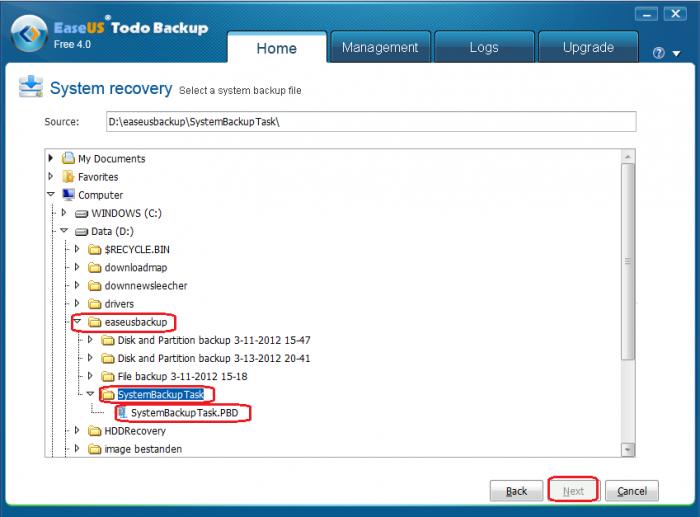Viewport: 700px width, 517px height.
Task: Collapse the Data (D:) drive
Action: coord(64,230)
